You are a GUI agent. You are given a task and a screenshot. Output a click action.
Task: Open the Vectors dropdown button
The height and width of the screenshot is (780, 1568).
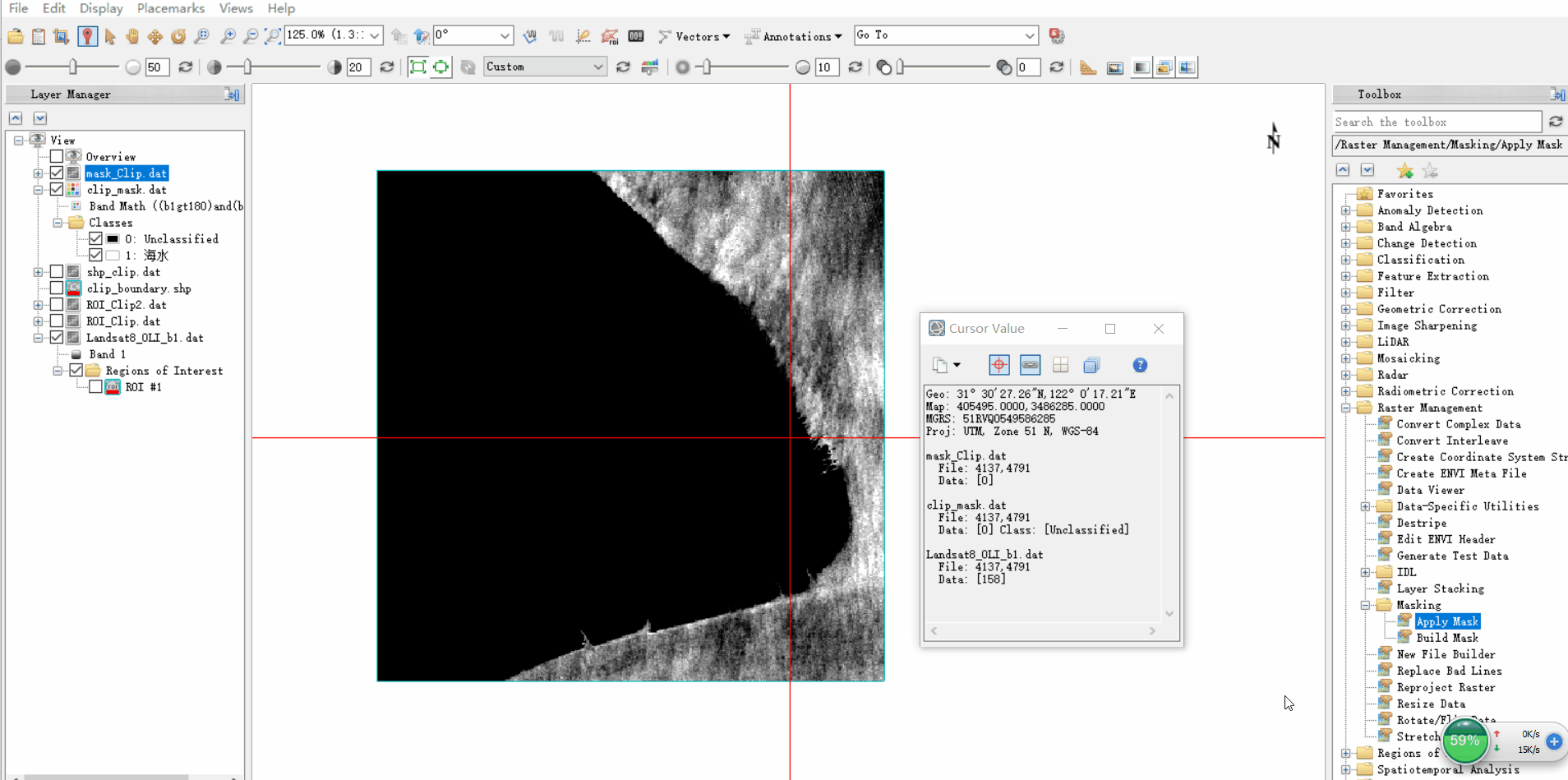point(694,36)
